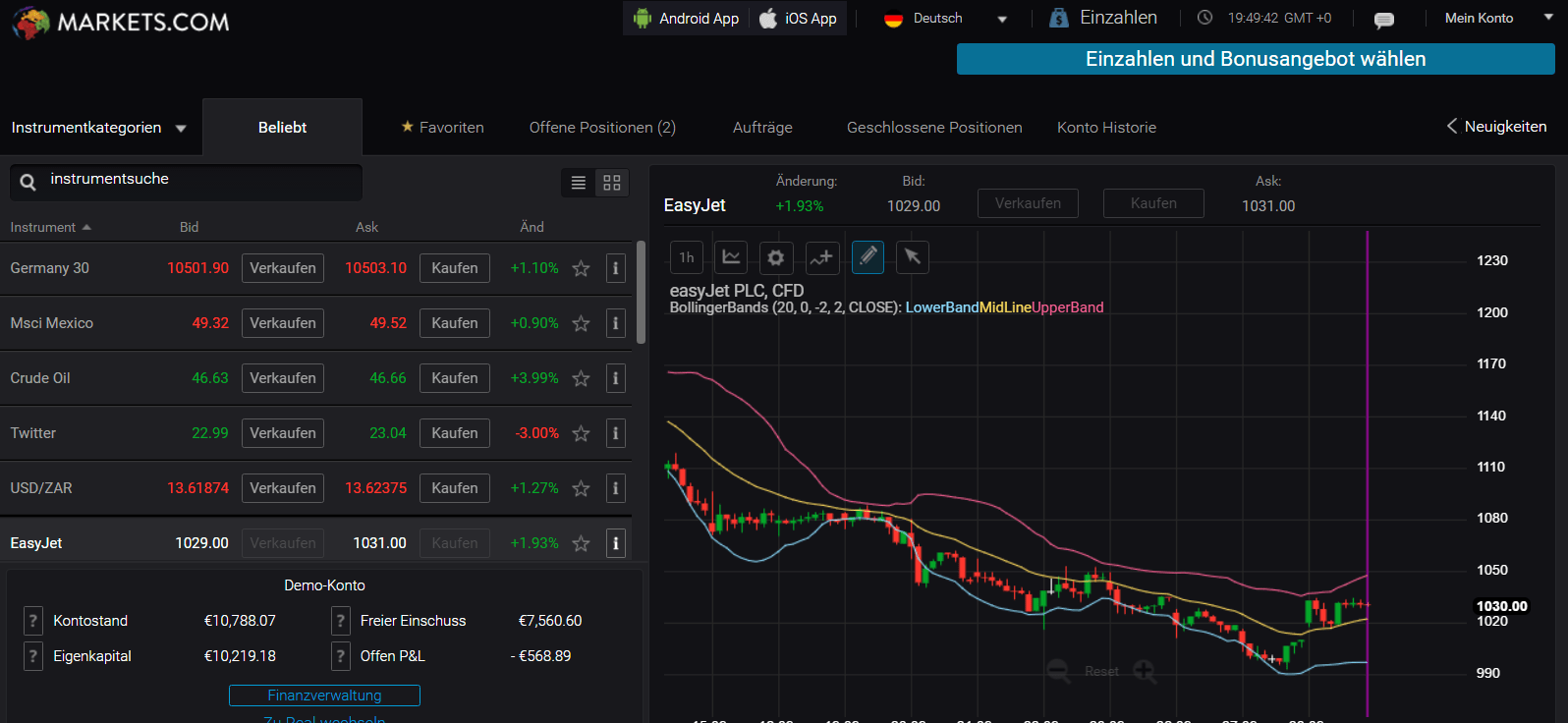Click the EasyJet instrument name row
Image resolution: width=1568 pixels, height=723 pixels.
[x=36, y=543]
